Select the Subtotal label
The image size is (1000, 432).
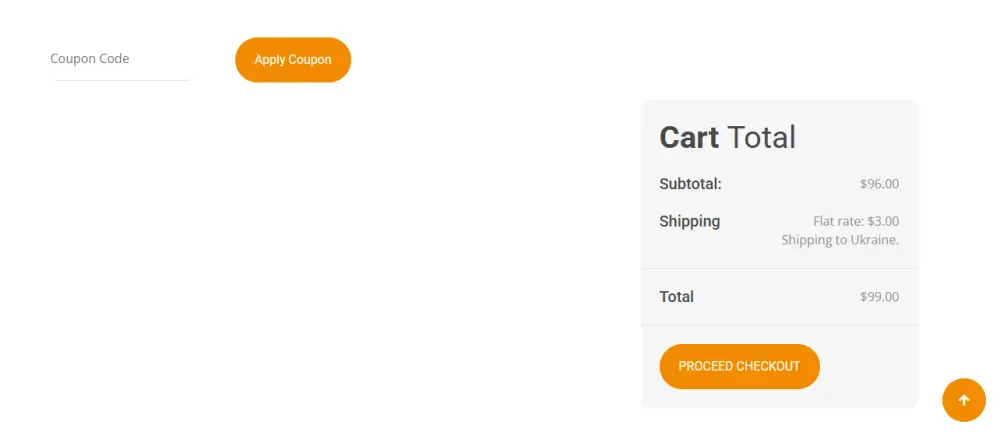pyautogui.click(x=689, y=184)
